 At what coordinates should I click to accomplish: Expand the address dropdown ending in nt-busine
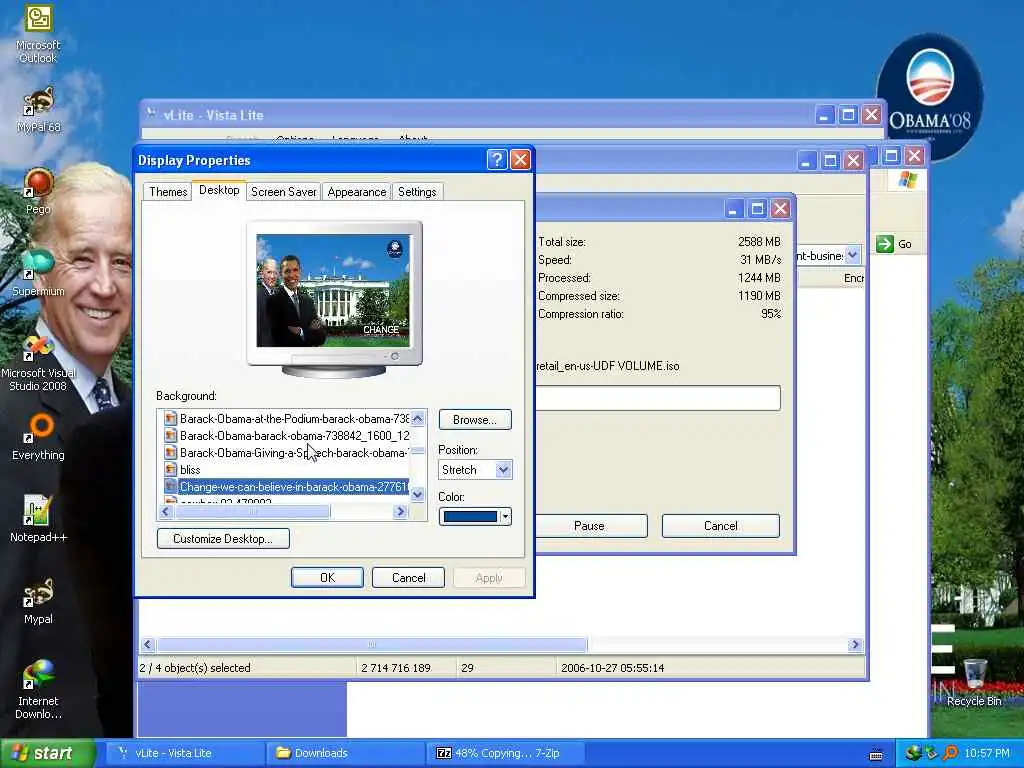pos(852,256)
